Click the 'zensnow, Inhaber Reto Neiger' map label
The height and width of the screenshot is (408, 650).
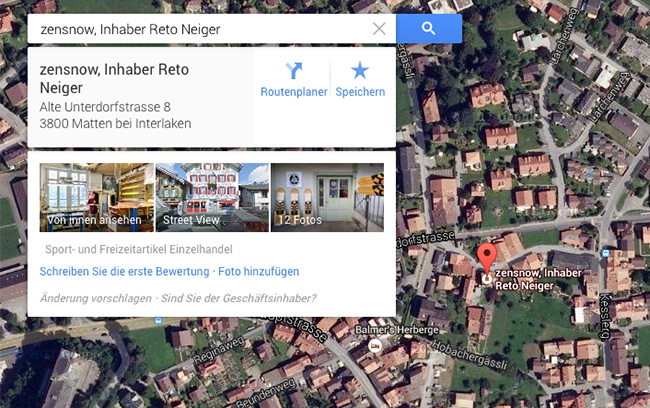pyautogui.click(x=538, y=279)
